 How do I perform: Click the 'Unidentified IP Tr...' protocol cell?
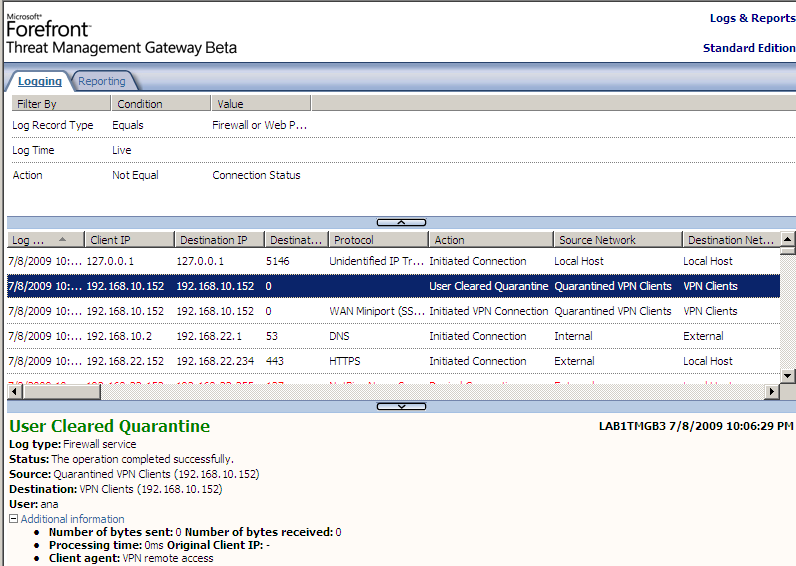376,261
